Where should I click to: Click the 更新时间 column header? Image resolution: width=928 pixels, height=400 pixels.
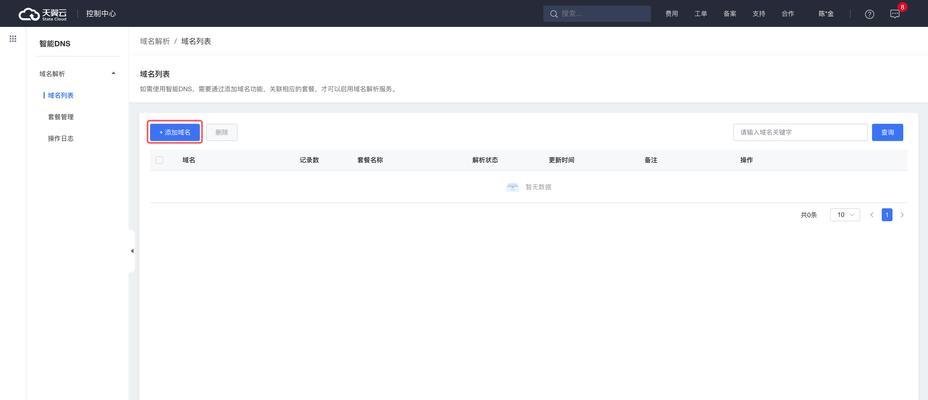[562, 160]
